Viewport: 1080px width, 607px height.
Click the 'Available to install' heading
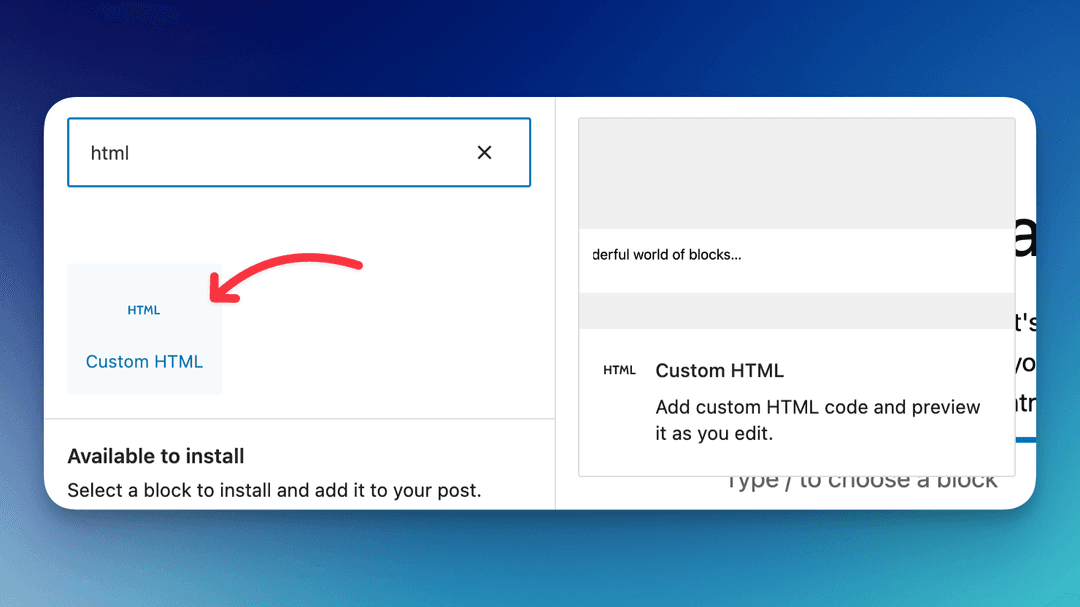point(156,456)
